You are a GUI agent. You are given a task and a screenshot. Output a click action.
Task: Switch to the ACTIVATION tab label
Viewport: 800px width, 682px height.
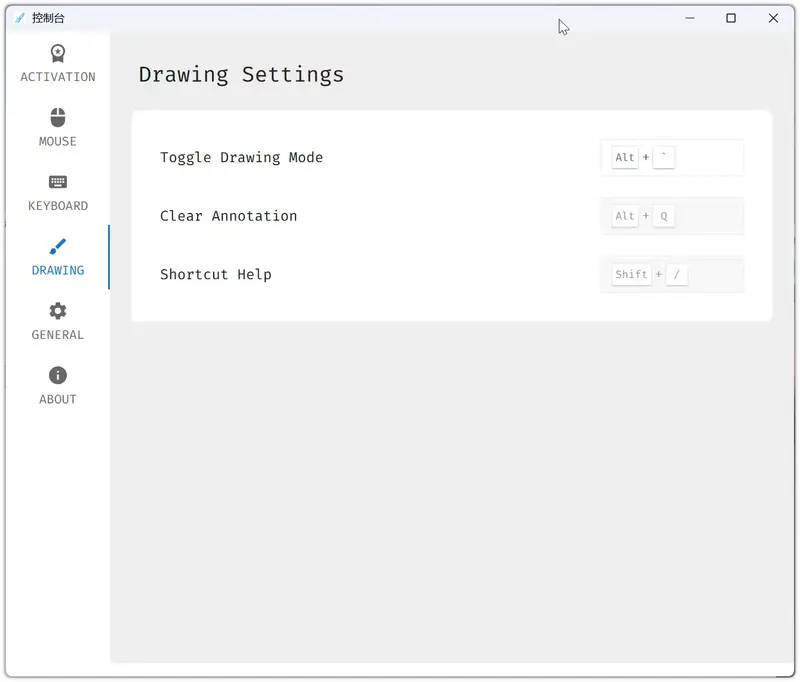[x=58, y=77]
